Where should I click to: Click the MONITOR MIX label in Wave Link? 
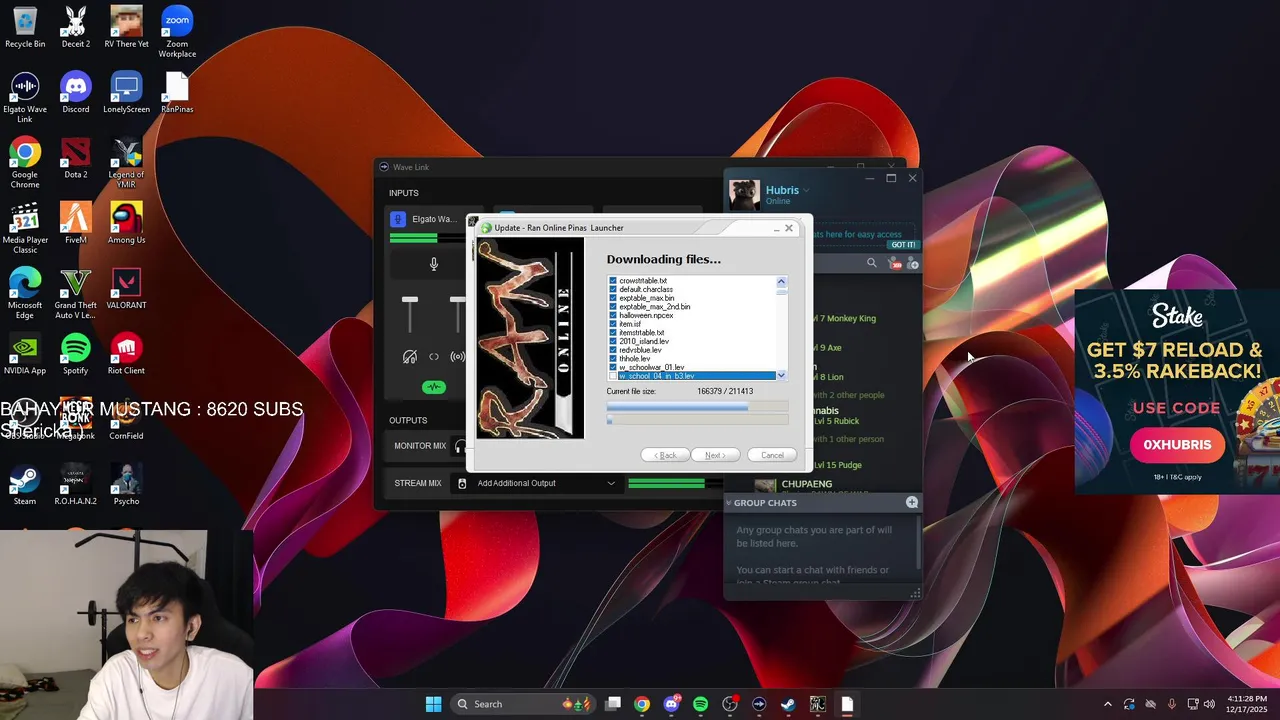[x=420, y=446]
